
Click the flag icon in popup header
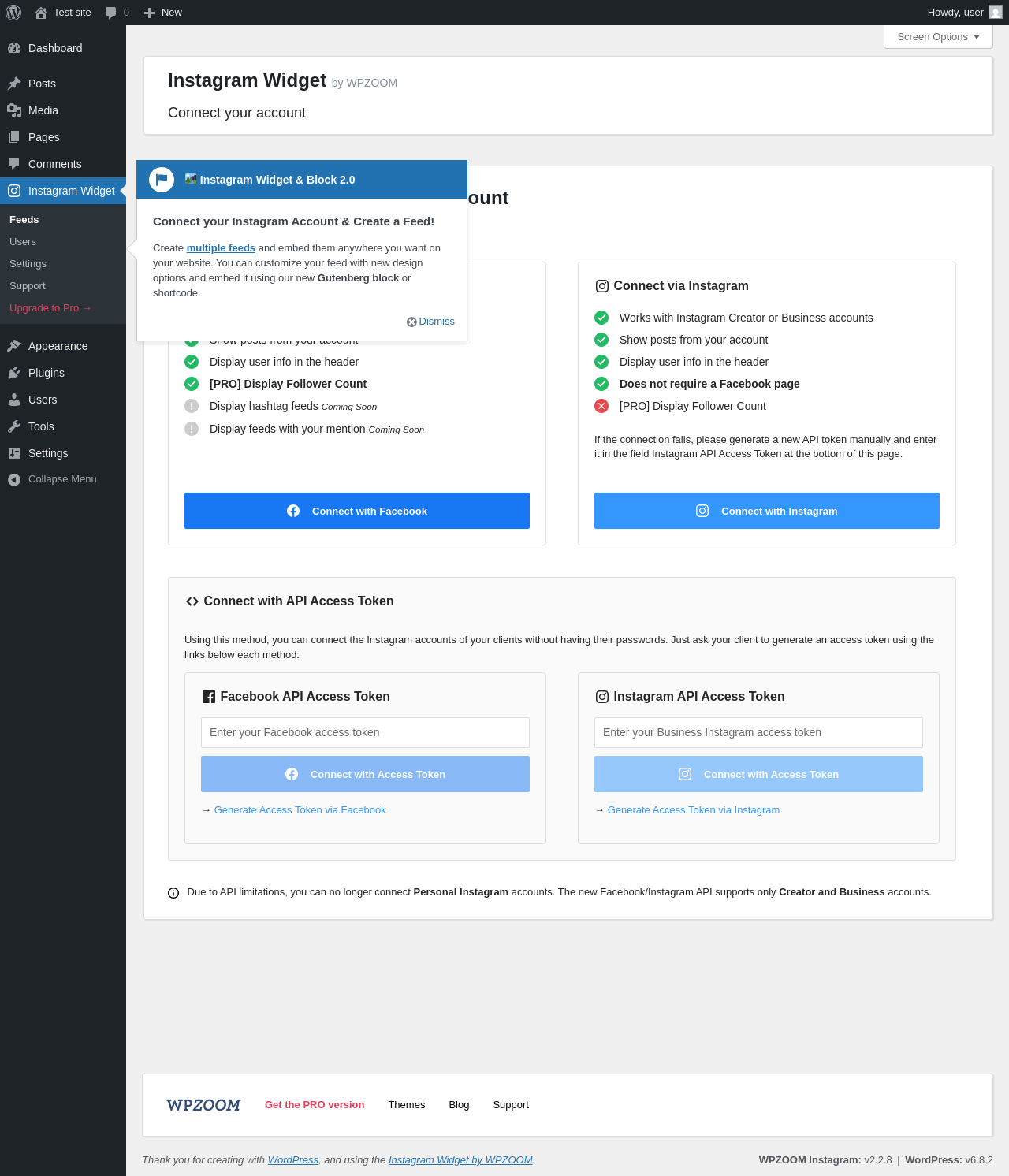162,180
